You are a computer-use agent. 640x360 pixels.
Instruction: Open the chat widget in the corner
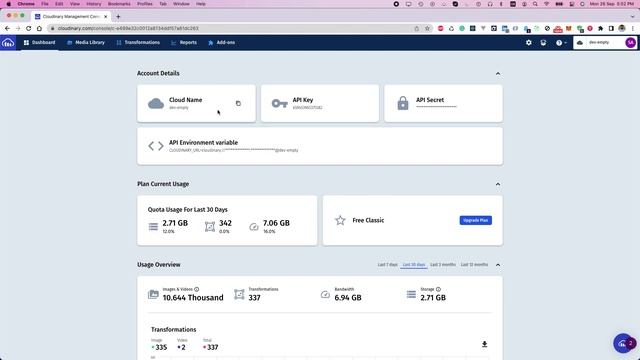[x=624, y=344]
